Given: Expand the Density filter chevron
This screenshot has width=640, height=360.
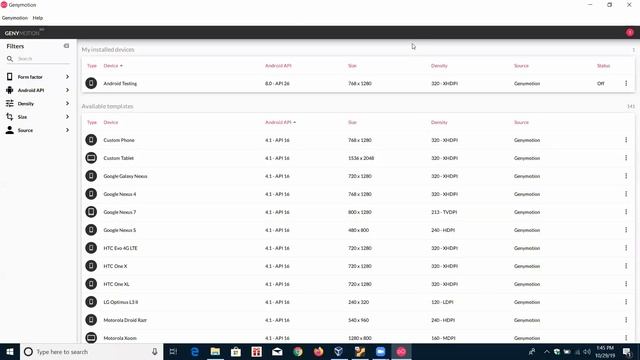Looking at the screenshot, I should click(67, 103).
